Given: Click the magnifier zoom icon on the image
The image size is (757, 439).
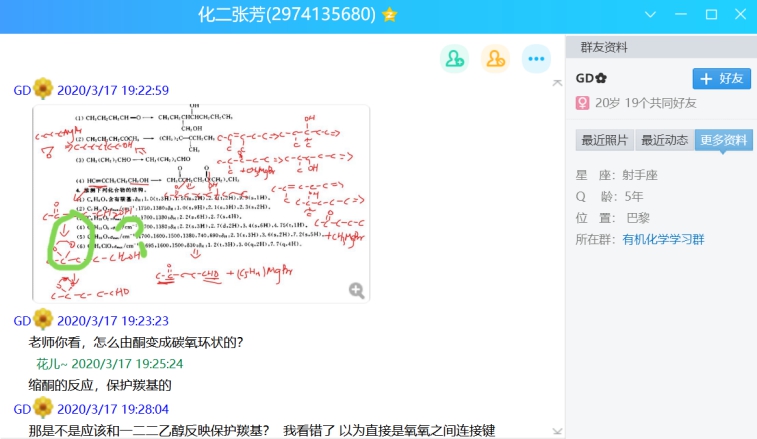Looking at the screenshot, I should click(356, 290).
